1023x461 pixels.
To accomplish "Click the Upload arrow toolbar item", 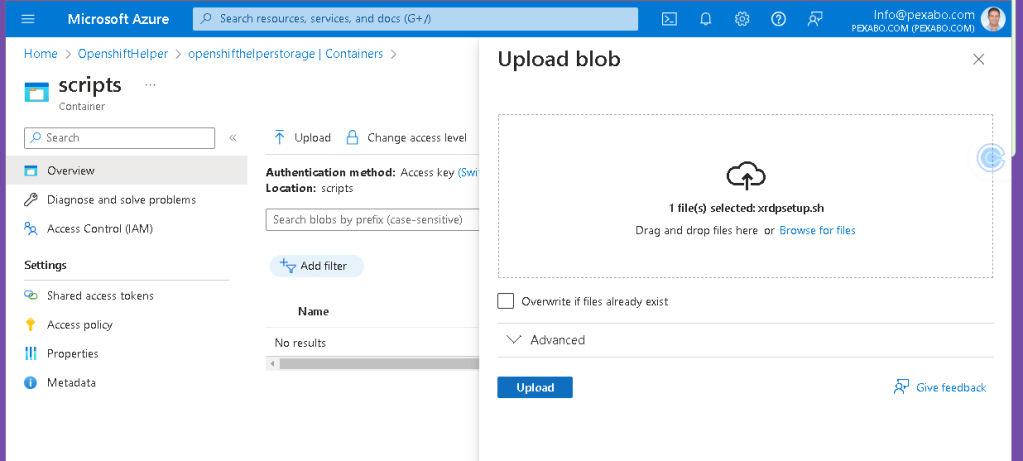I will coord(302,138).
